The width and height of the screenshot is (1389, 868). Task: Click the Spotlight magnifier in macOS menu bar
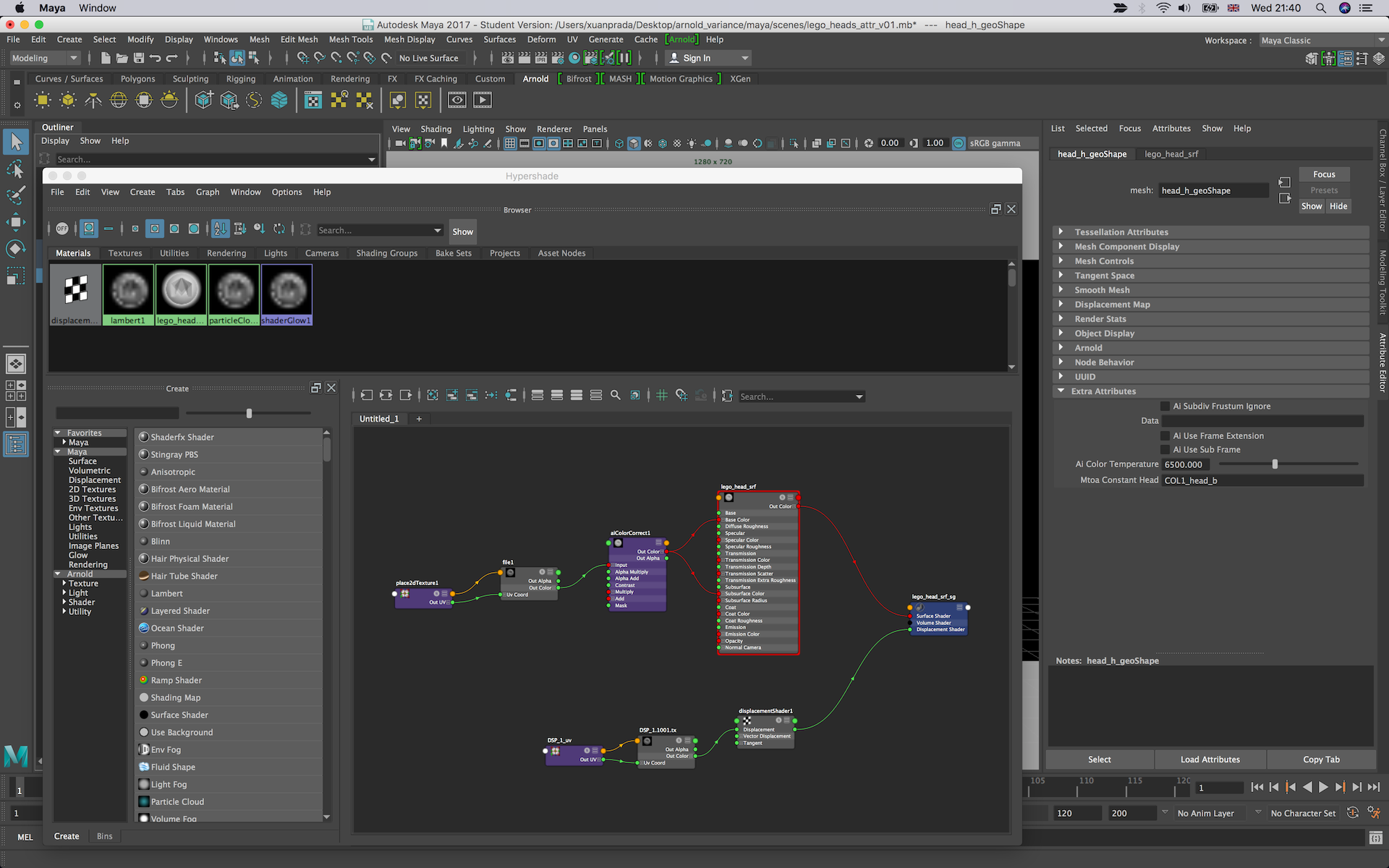click(1321, 8)
